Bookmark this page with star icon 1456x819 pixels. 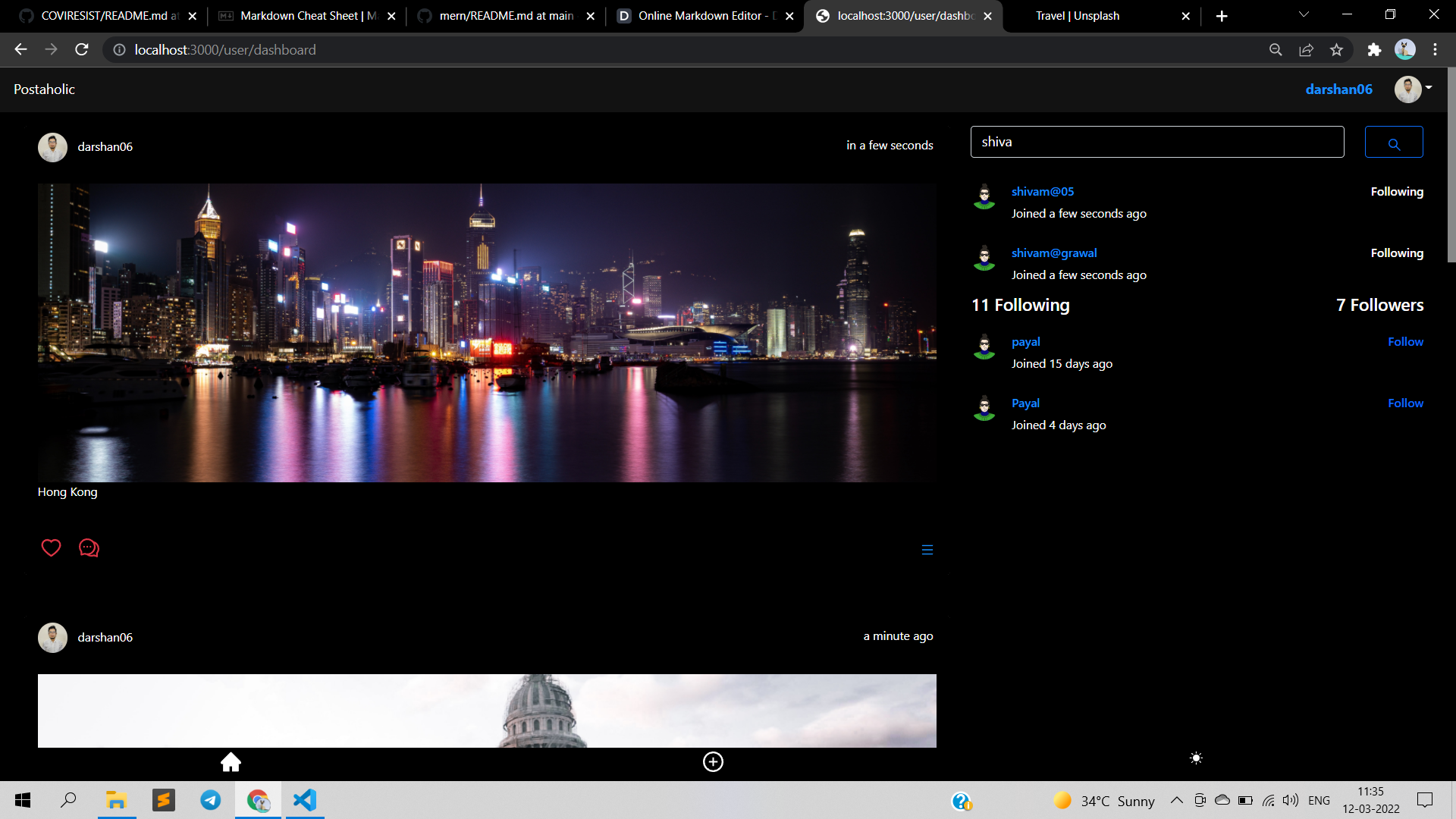[x=1336, y=50]
